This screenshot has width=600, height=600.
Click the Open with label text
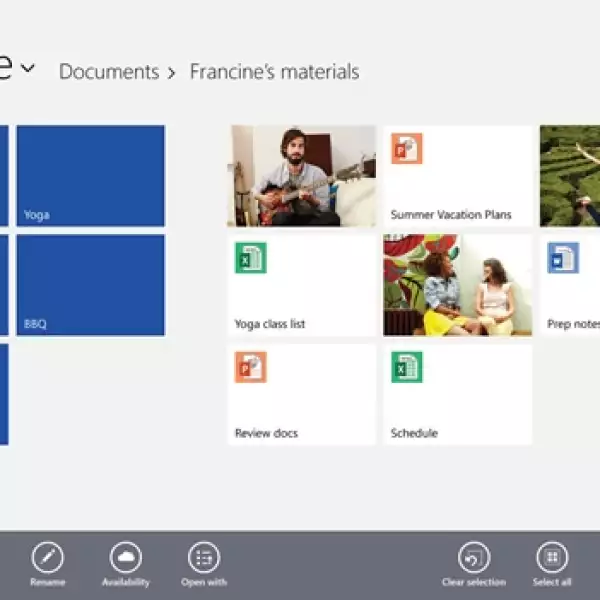(204, 582)
